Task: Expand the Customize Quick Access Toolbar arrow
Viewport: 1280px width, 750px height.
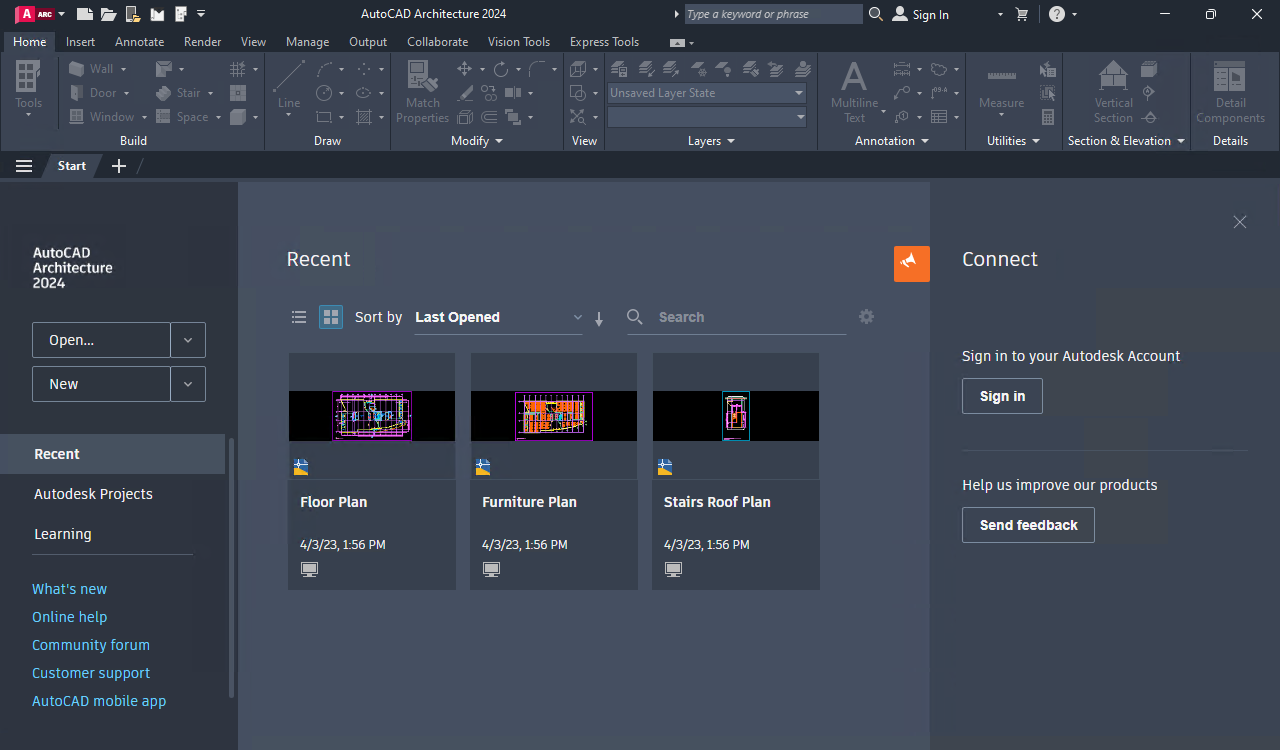Action: coord(201,14)
